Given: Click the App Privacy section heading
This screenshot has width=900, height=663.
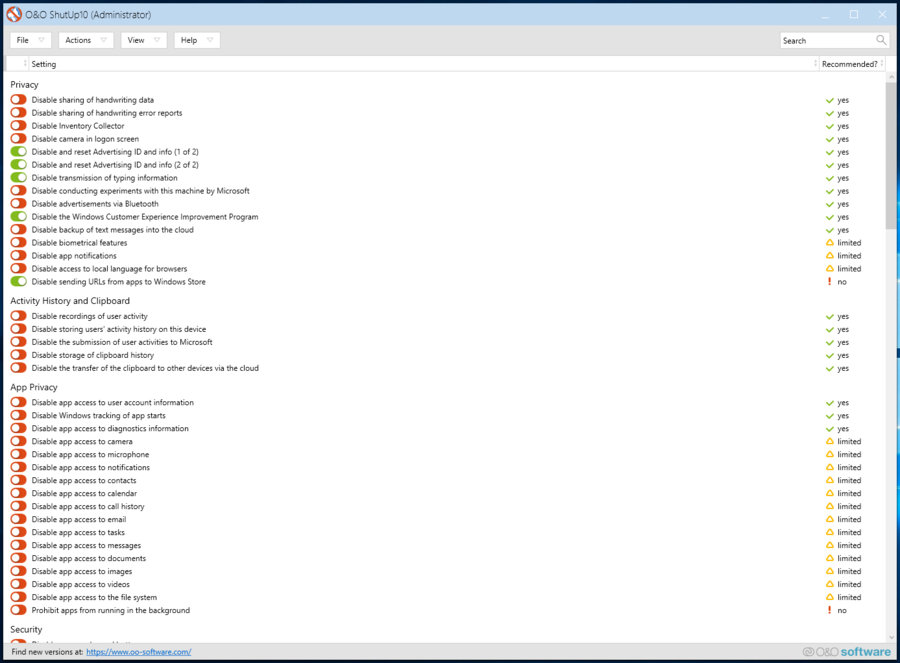Looking at the screenshot, I should coord(34,387).
